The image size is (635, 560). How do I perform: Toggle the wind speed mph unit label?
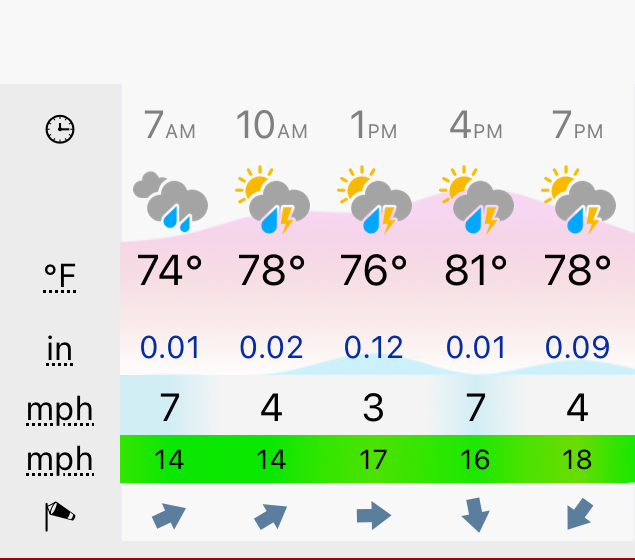pyautogui.click(x=60, y=410)
